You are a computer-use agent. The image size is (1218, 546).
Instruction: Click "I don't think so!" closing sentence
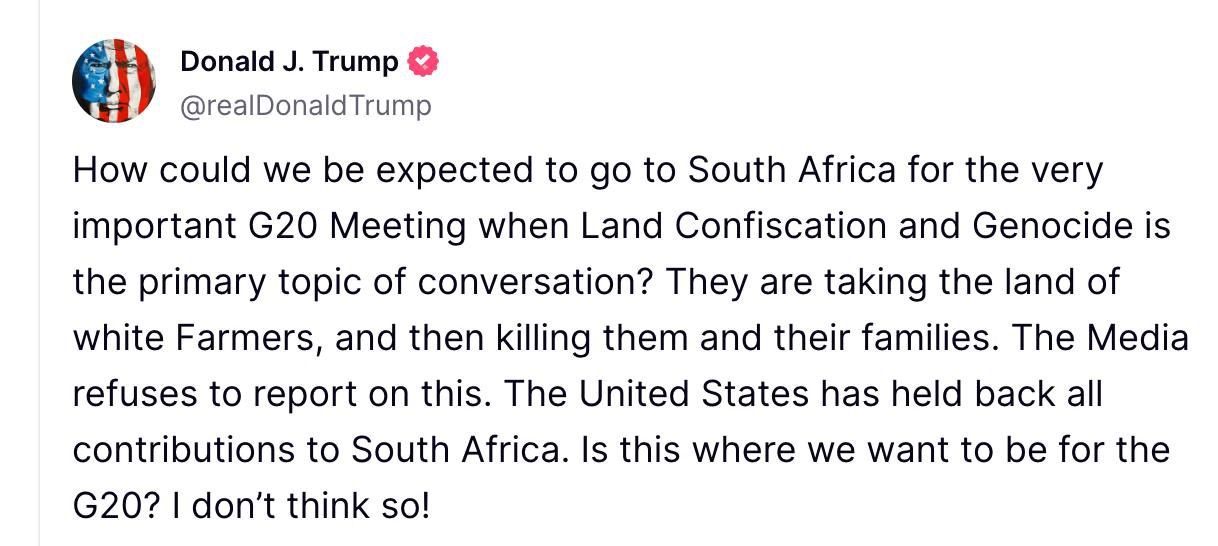[x=298, y=507]
